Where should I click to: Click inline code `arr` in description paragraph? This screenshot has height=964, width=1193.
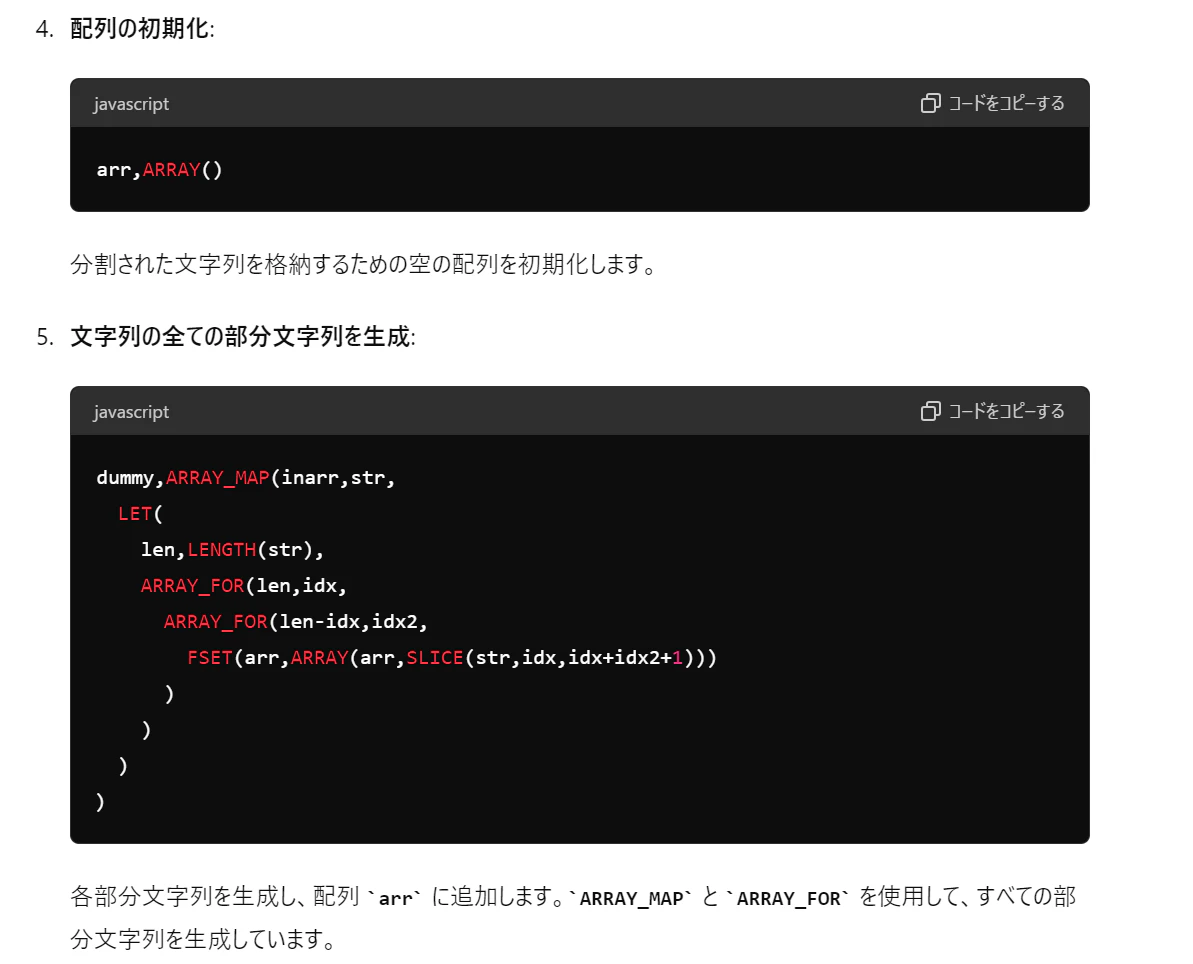(395, 899)
